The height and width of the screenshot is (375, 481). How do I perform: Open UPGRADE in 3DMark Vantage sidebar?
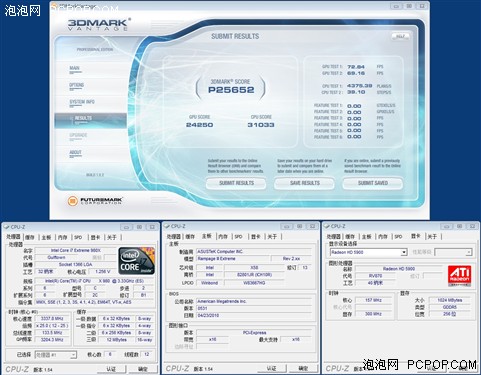point(78,135)
